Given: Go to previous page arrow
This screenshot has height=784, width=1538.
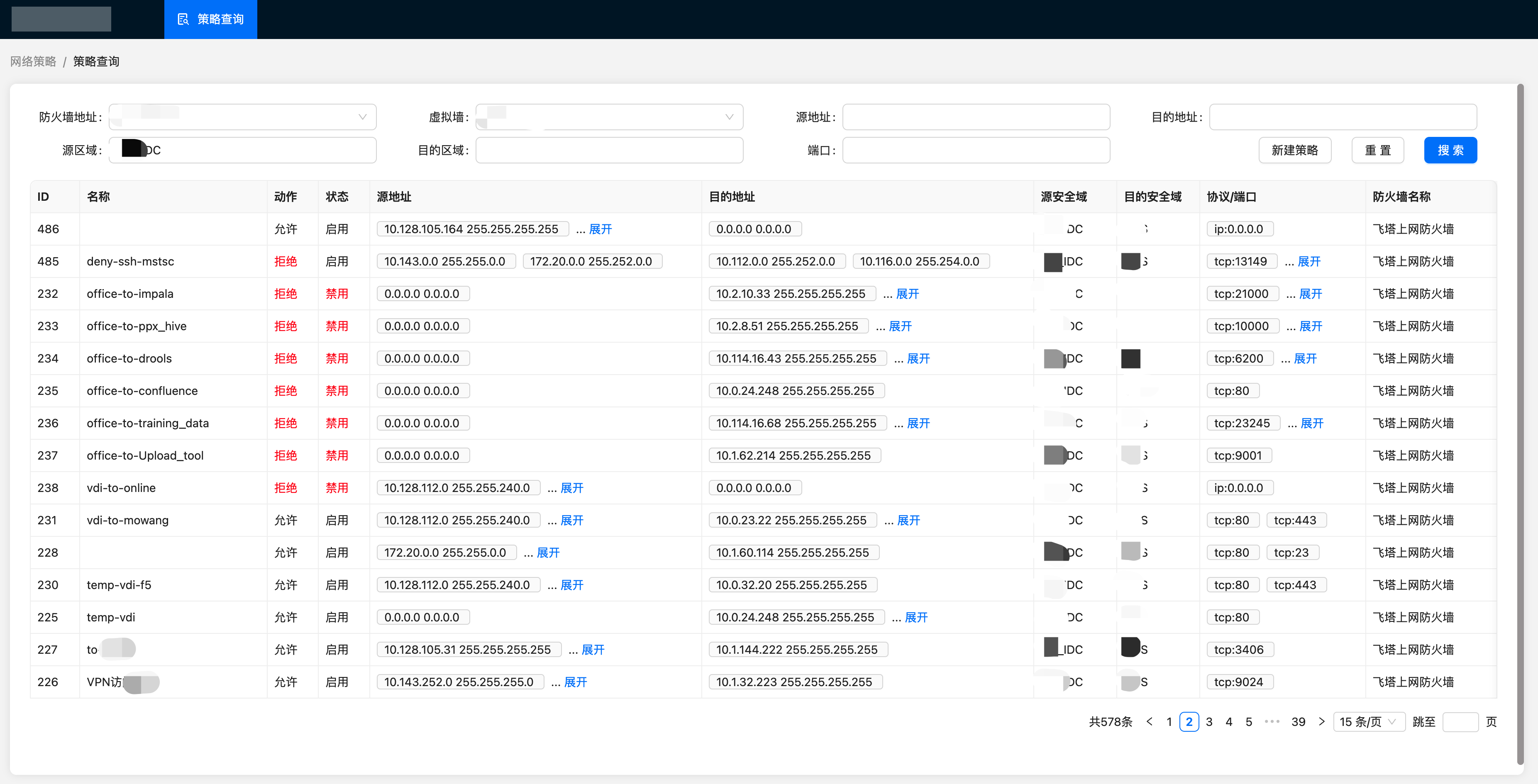Looking at the screenshot, I should [x=1149, y=721].
